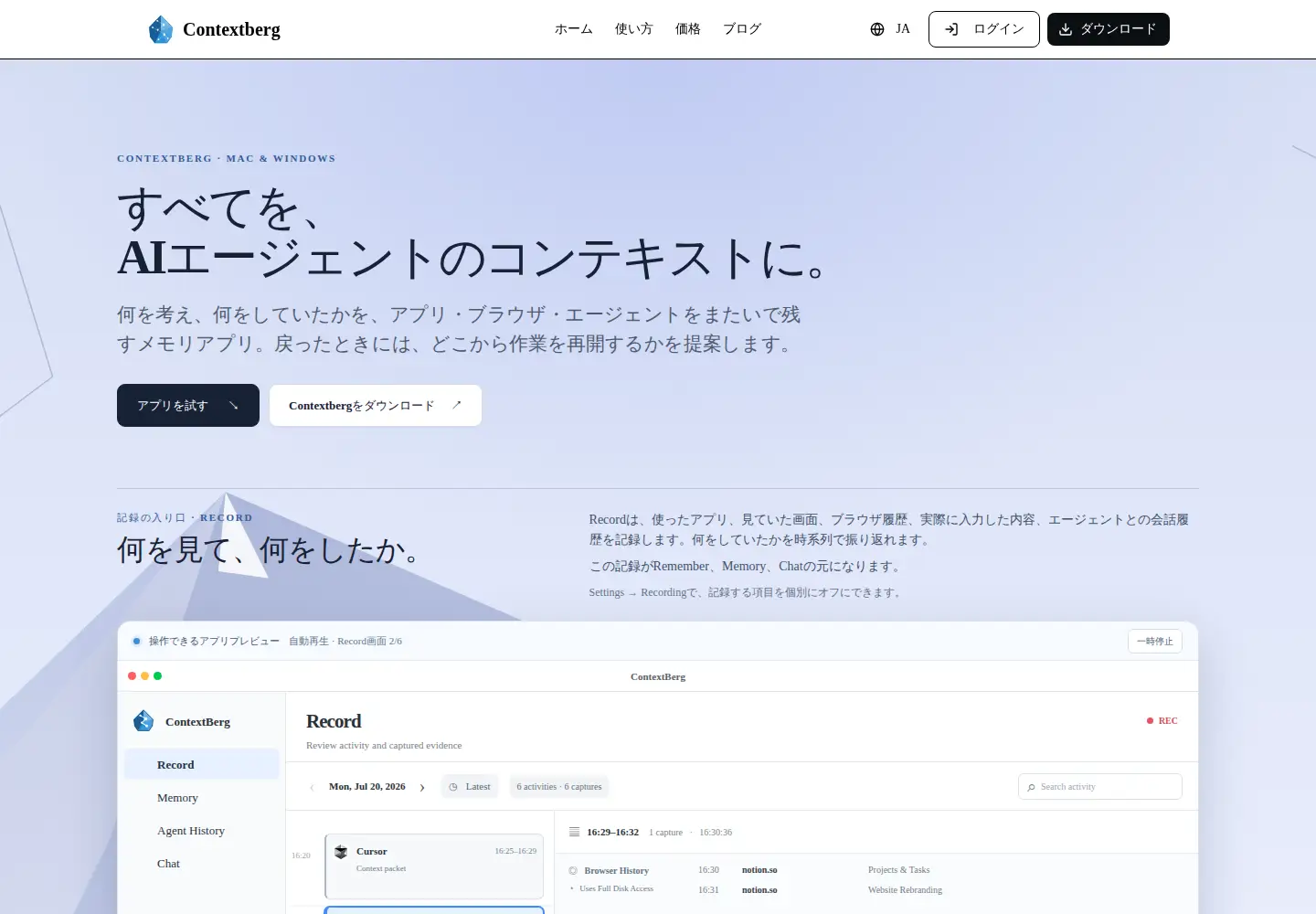Go to previous day with left chevron
This screenshot has height=914, width=1316.
pyautogui.click(x=312, y=787)
